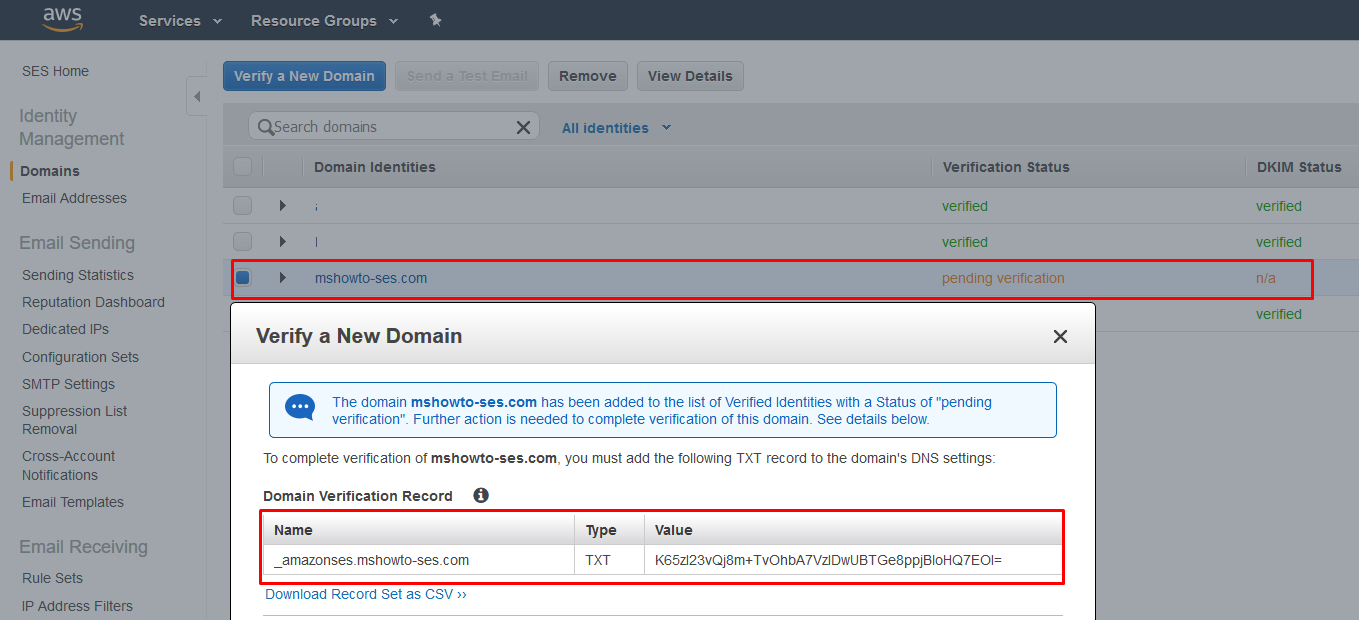The height and width of the screenshot is (620, 1359).
Task: Collapse the left navigation panel arrow
Action: [196, 96]
